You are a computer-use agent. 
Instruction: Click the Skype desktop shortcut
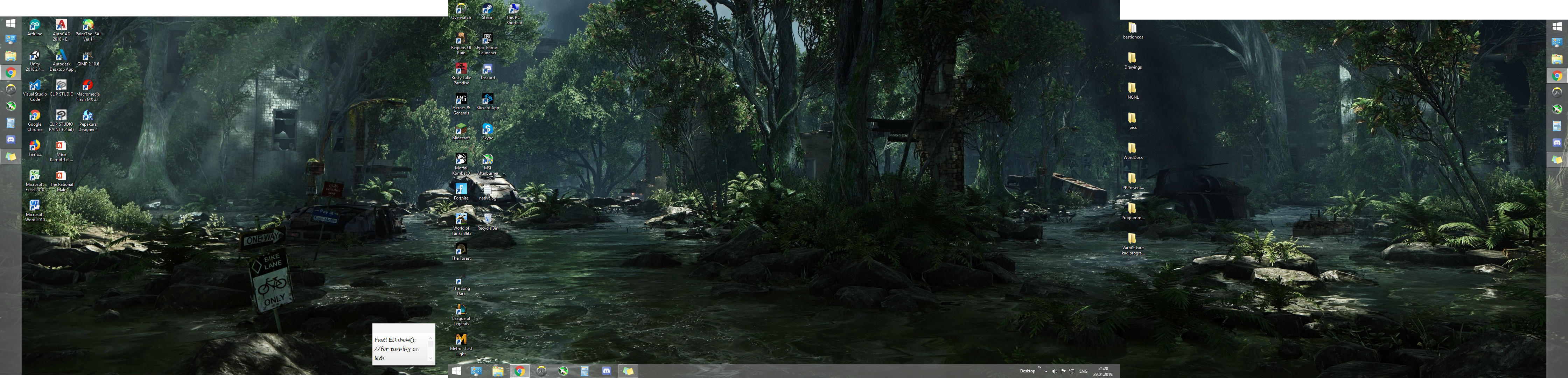(488, 132)
